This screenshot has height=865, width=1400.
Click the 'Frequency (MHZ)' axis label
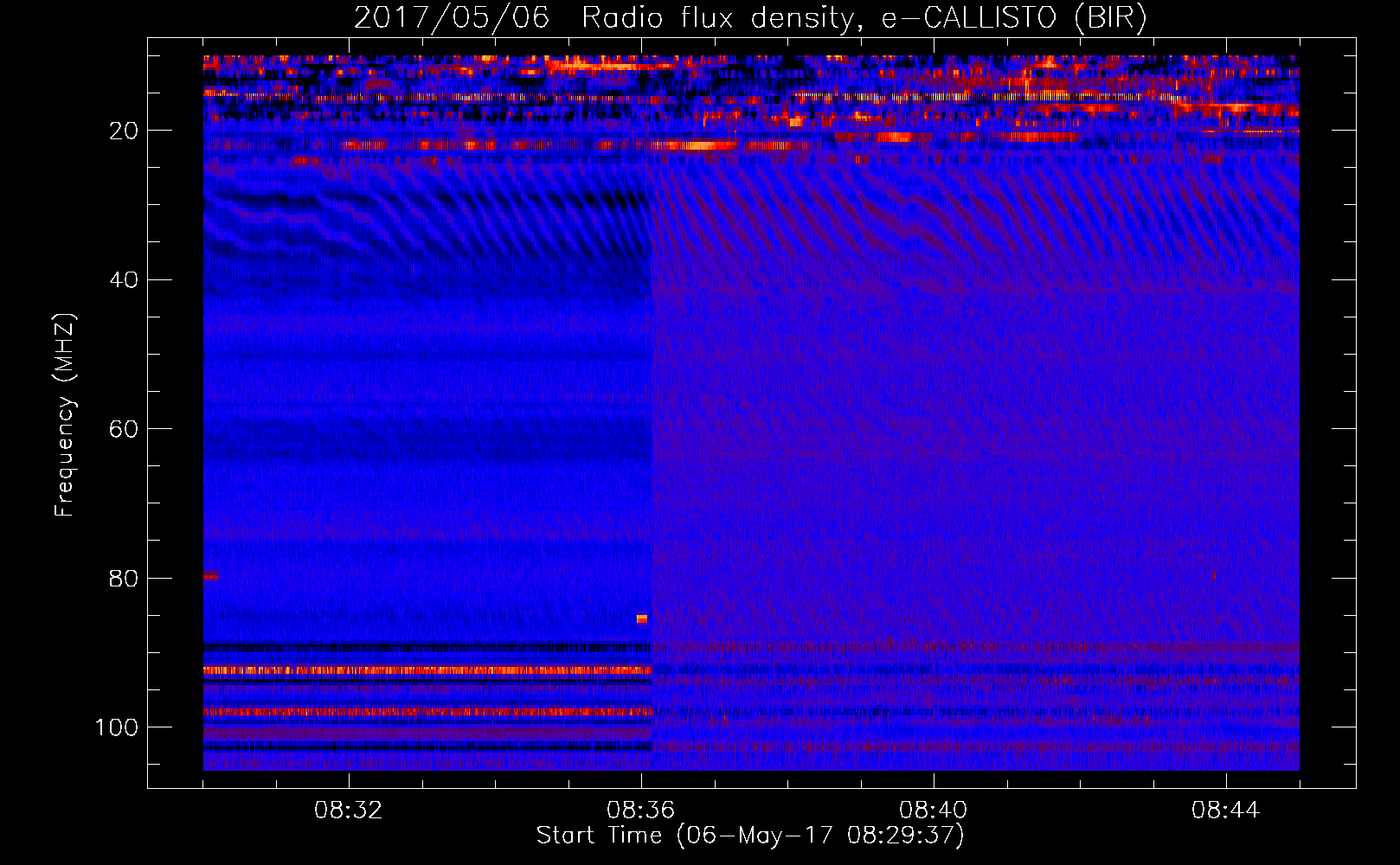click(65, 415)
